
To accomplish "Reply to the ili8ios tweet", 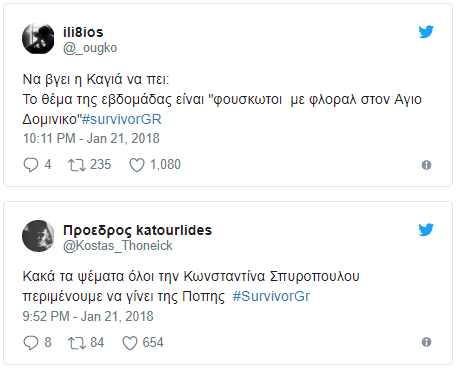I will click(x=31, y=165).
